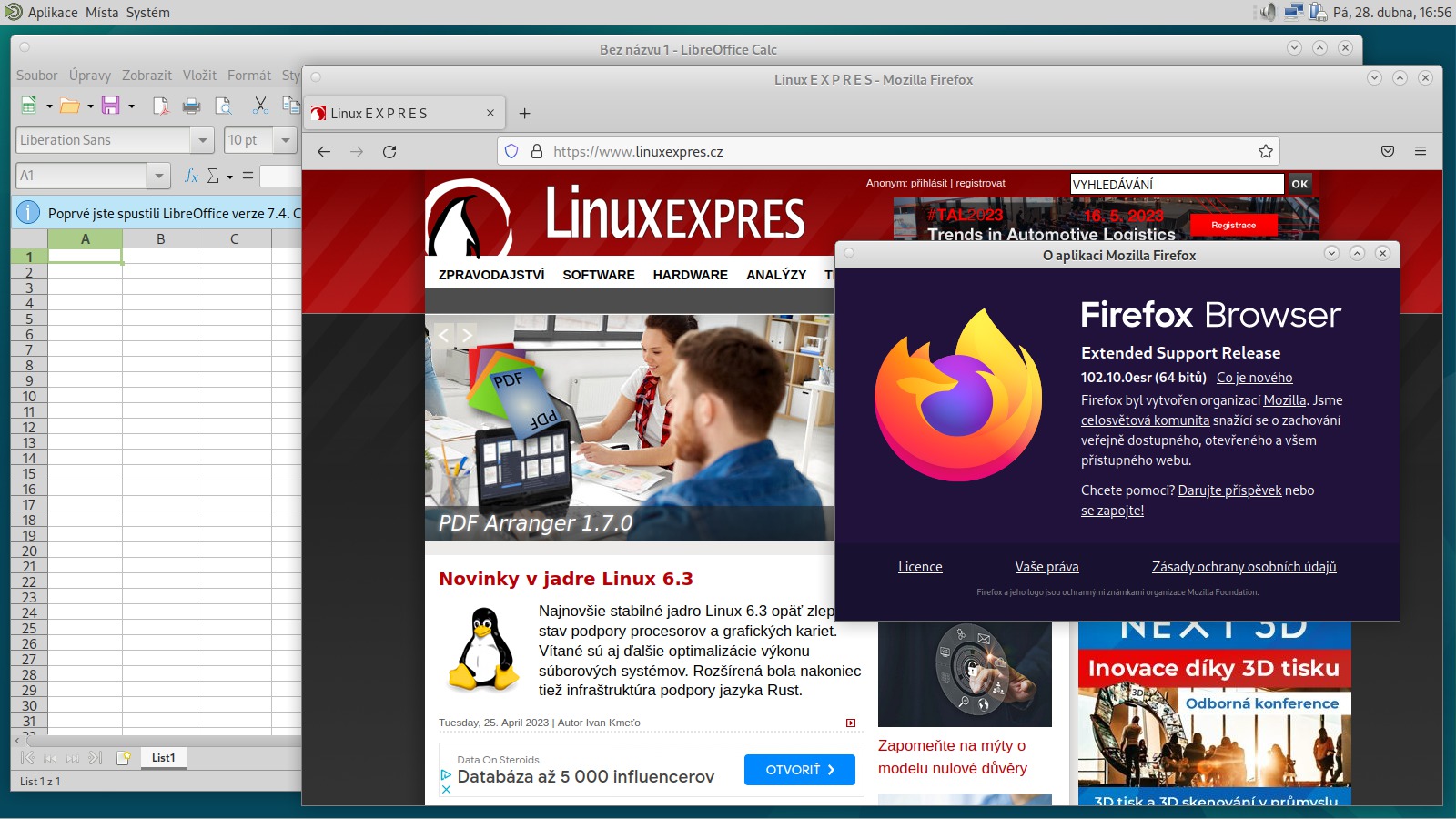Screen dimensions: 1456x819
Task: Click the VYHLEDÁVÁNÍ search field
Action: 1177,184
